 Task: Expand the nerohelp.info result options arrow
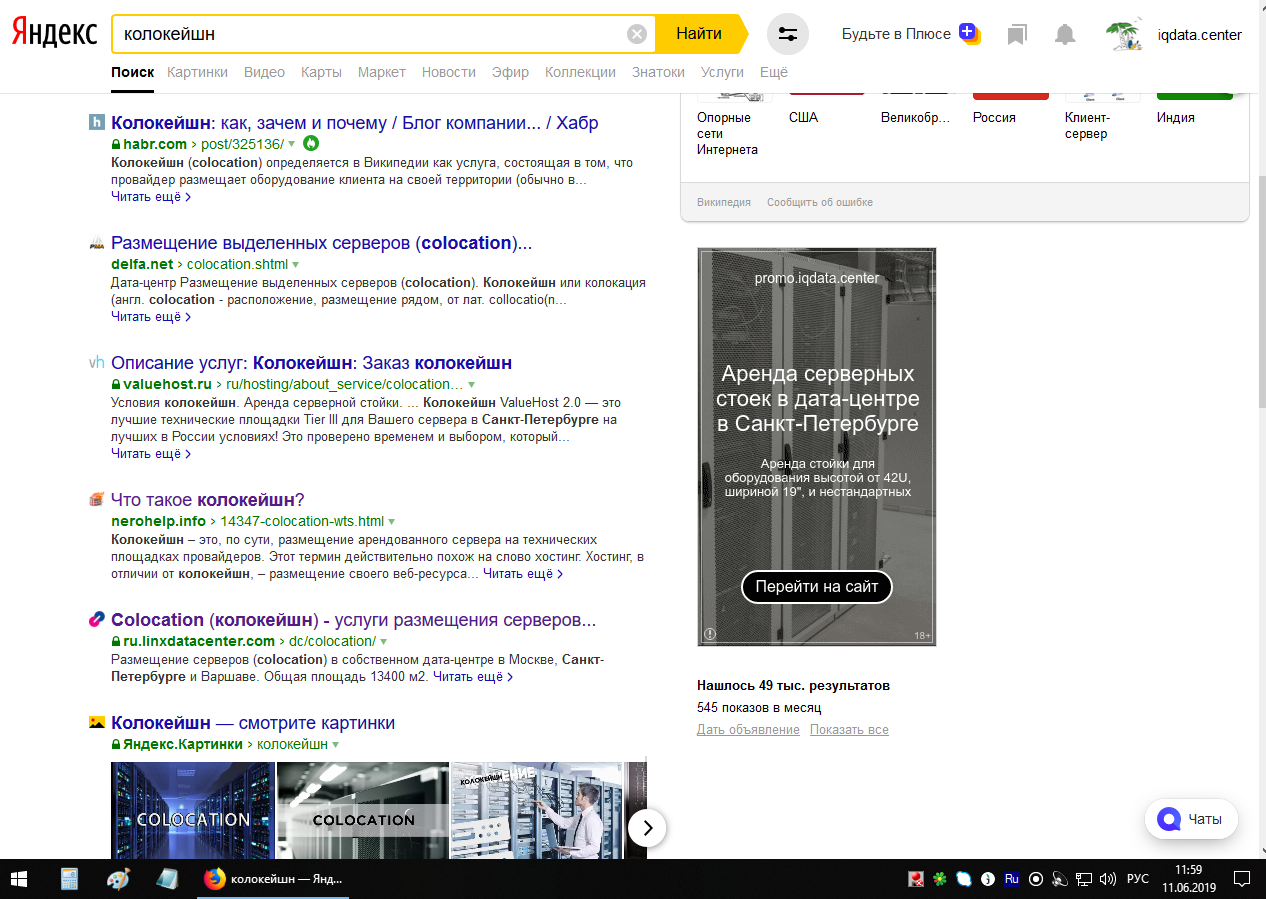(x=392, y=522)
